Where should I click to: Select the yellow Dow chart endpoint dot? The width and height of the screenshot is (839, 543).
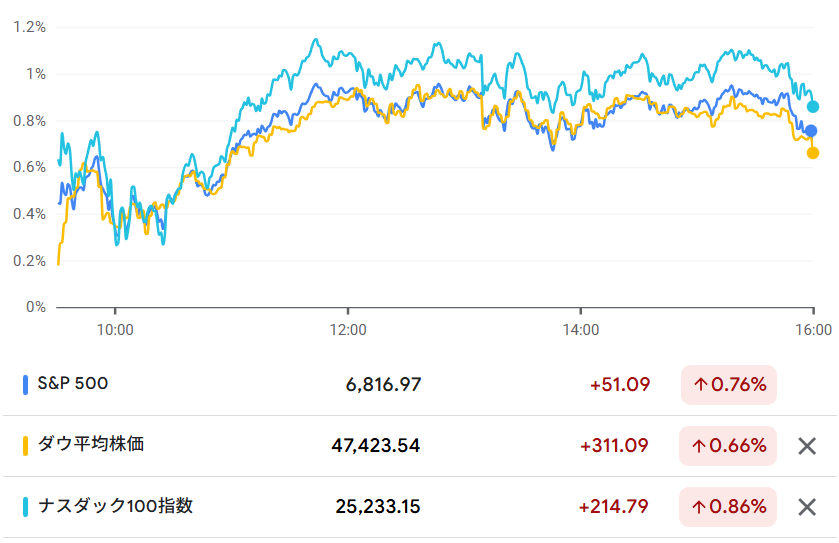813,153
